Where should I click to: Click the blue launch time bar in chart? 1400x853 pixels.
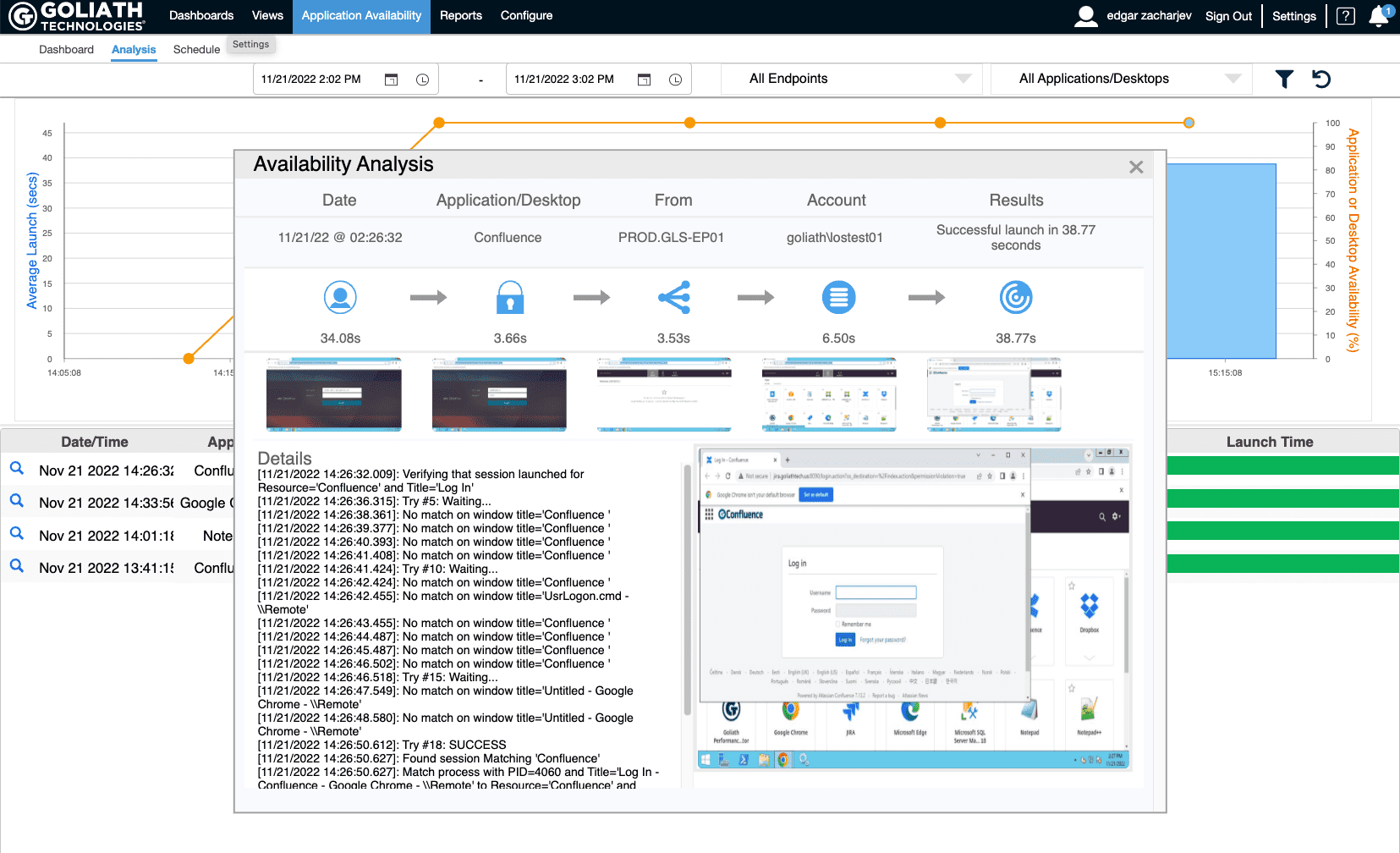[x=1221, y=261]
